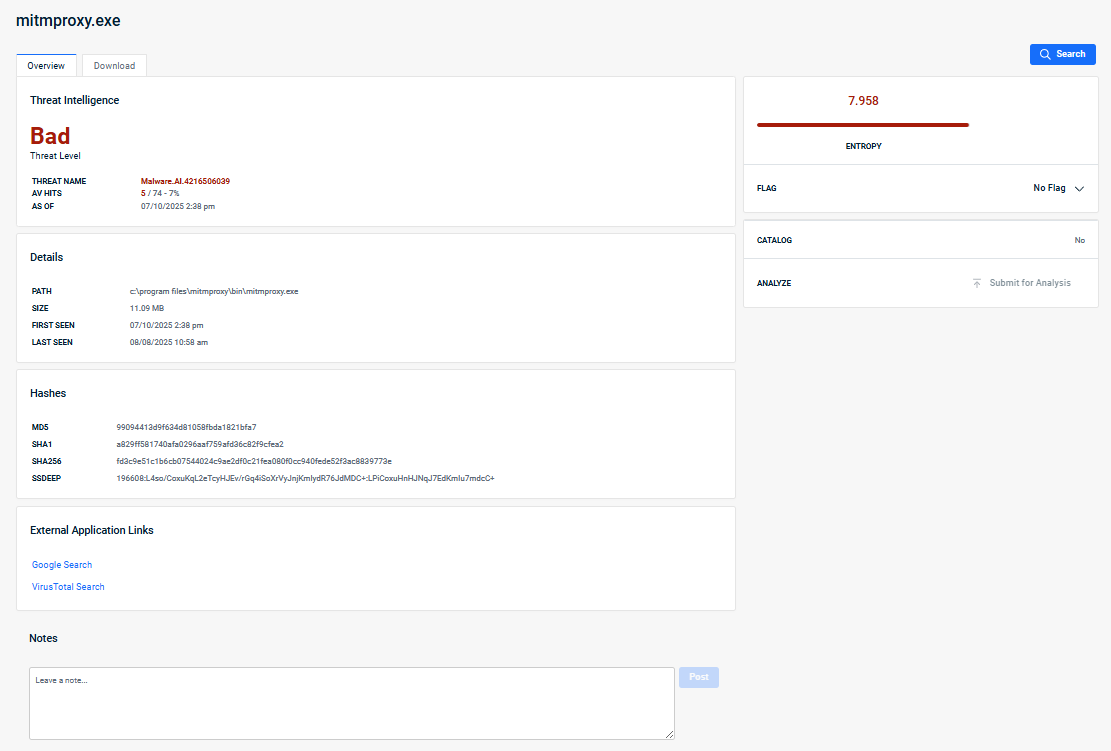The height and width of the screenshot is (751, 1111).
Task: Click the Catalog value No
Action: coord(1079,240)
